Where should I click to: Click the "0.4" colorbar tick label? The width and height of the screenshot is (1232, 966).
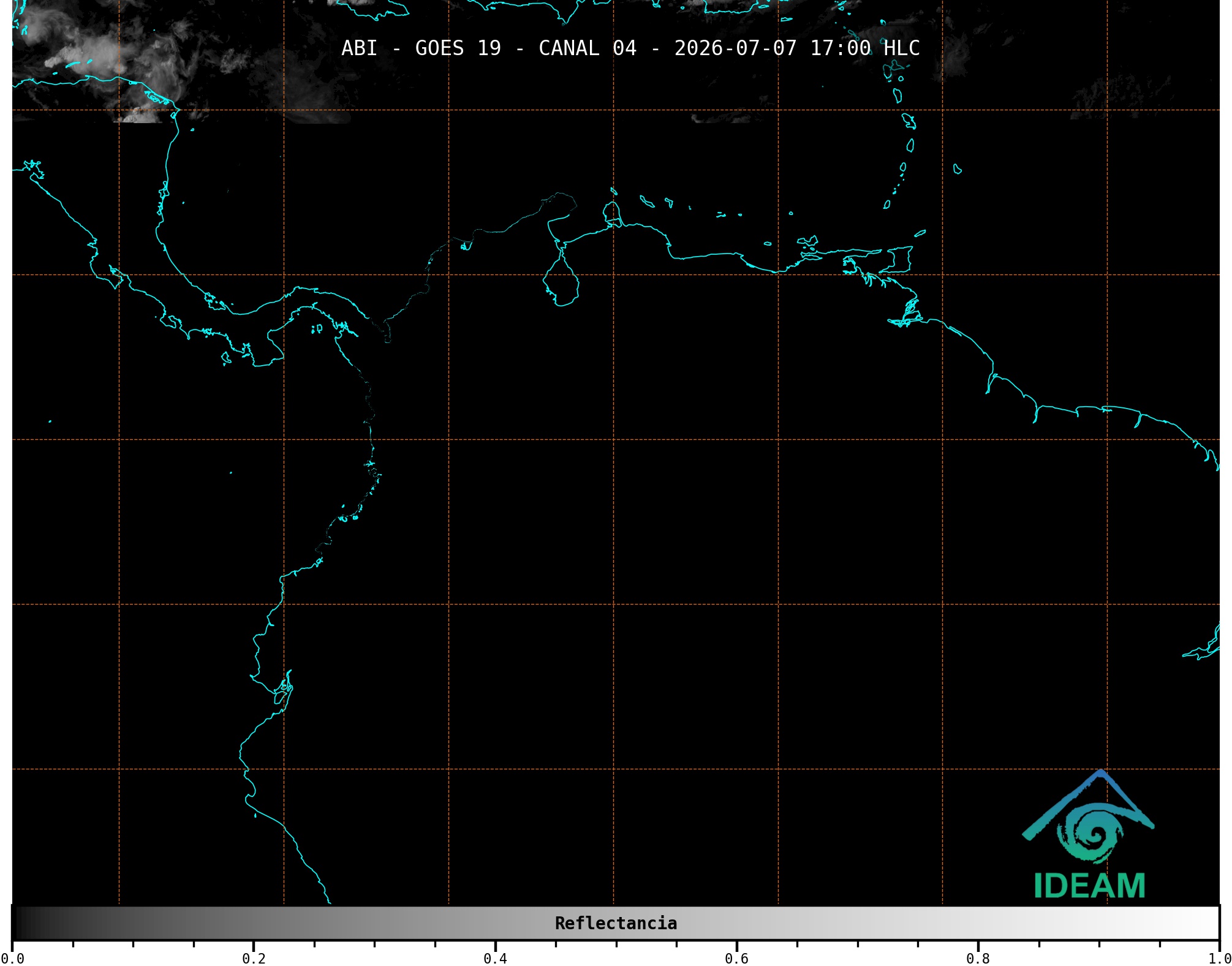pyautogui.click(x=495, y=959)
